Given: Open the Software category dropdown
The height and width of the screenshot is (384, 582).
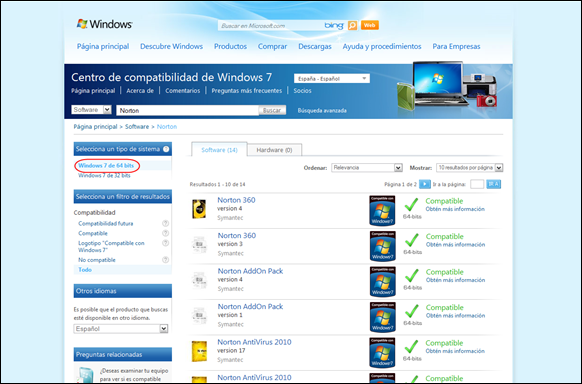Looking at the screenshot, I should (91, 109).
